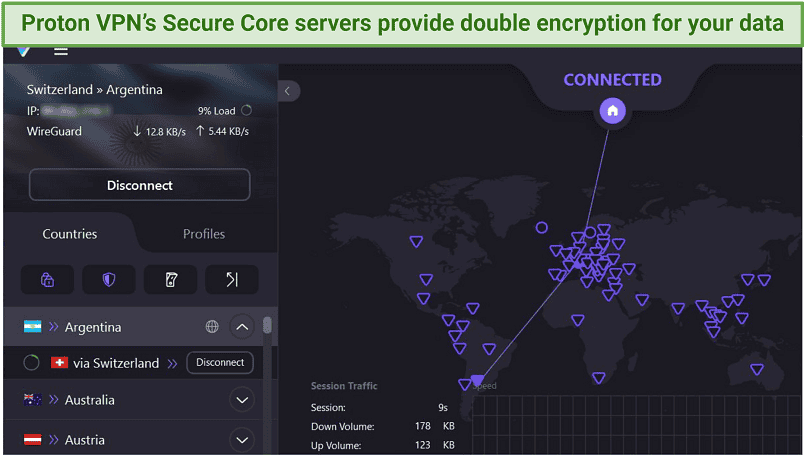Click the globe icon next to Argentina
The image size is (806, 457).
212,326
